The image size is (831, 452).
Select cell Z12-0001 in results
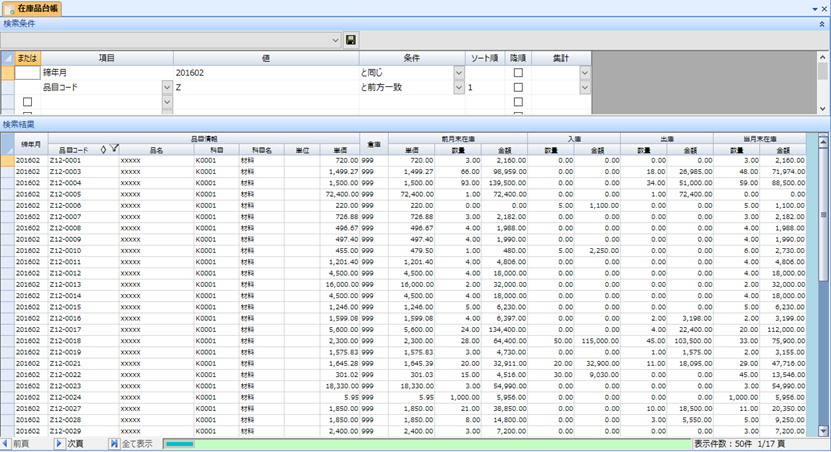click(83, 160)
